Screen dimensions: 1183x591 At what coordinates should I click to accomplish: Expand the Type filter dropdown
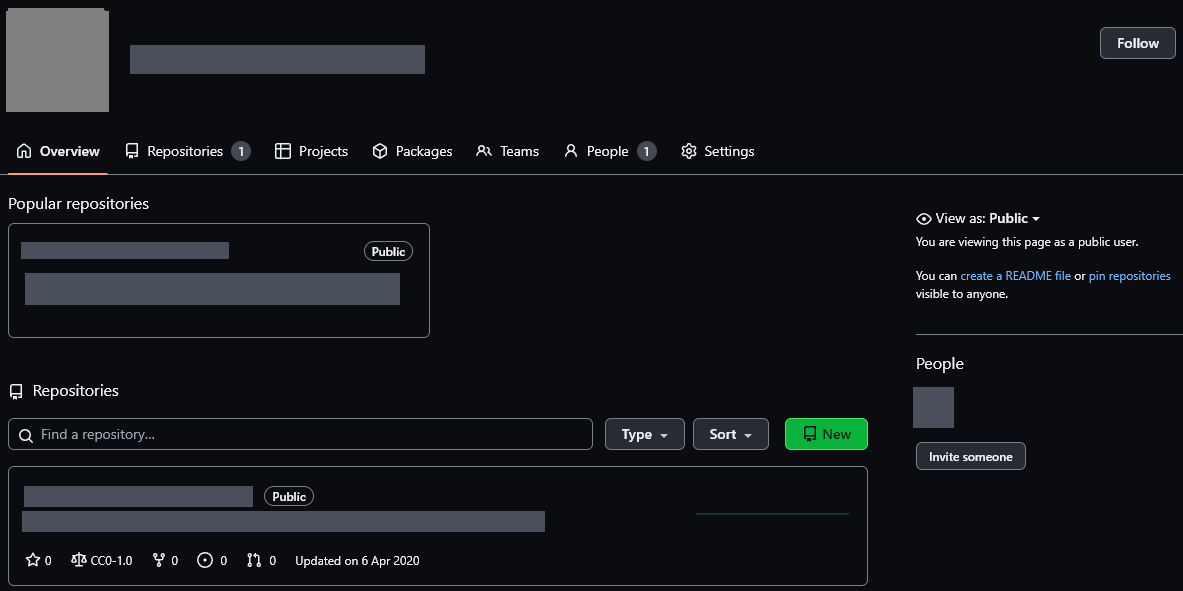tap(644, 434)
